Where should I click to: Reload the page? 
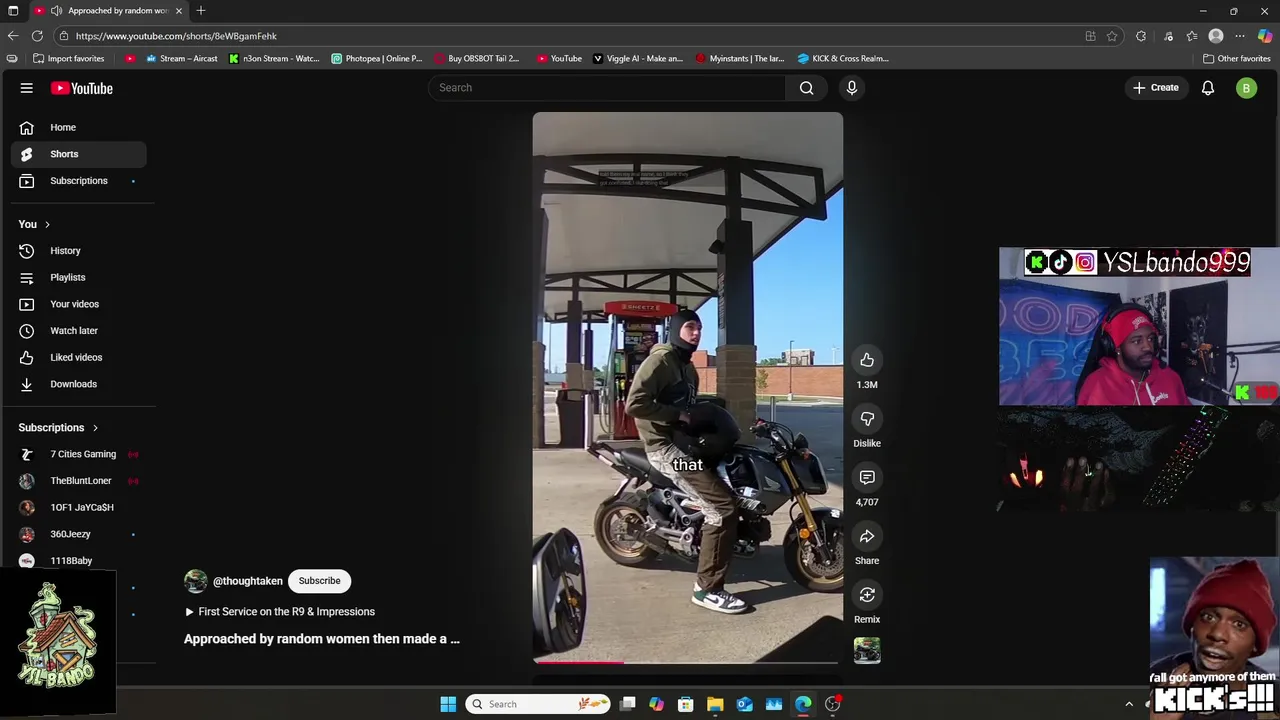[x=37, y=36]
